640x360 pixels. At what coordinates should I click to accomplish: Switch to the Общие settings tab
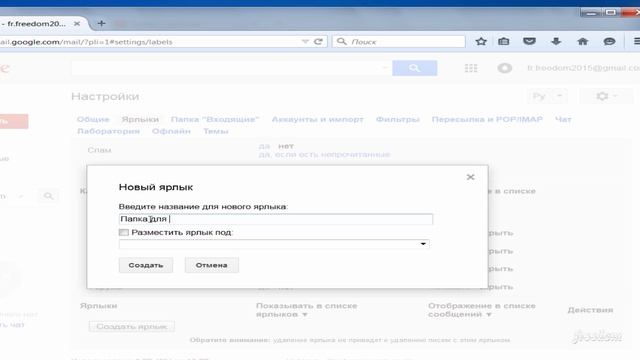[93, 120]
